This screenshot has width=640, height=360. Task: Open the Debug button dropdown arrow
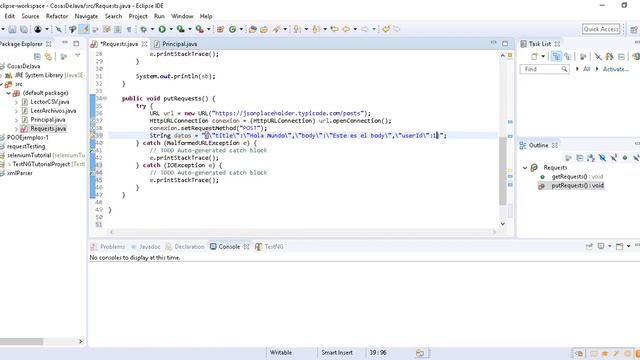tap(152, 29)
